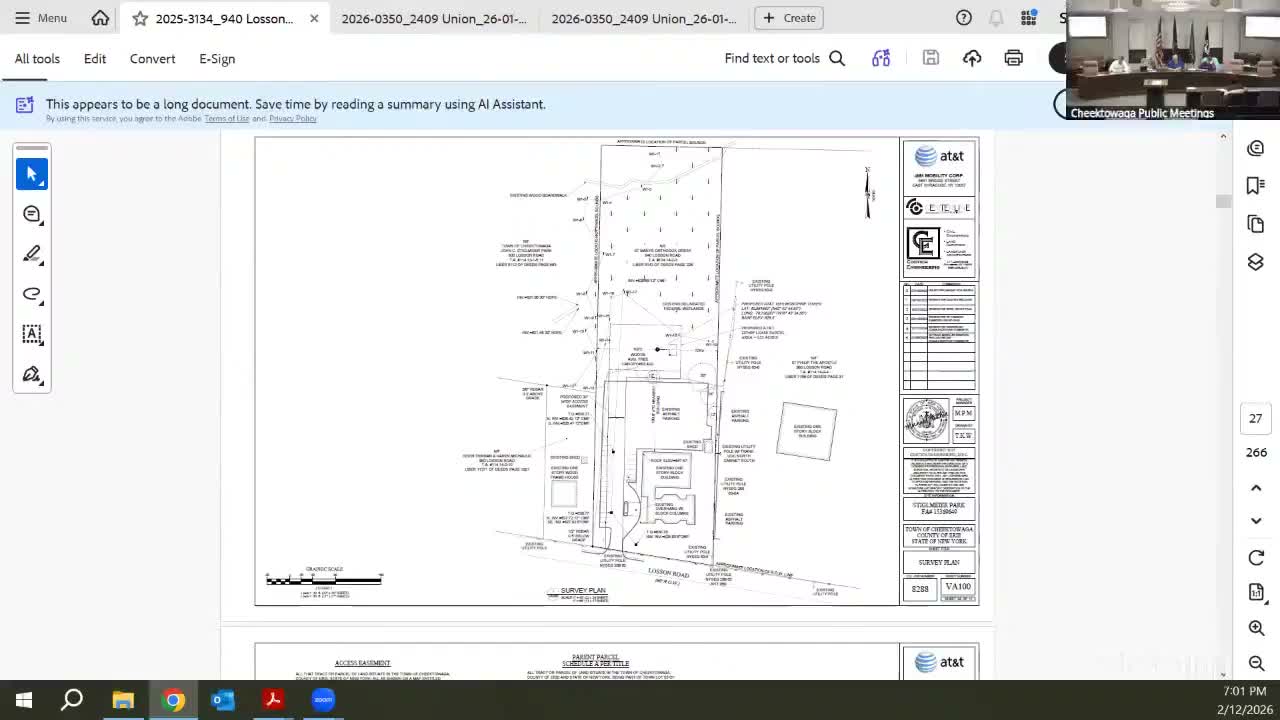The height and width of the screenshot is (720, 1280).
Task: Launch the AI Assistant toolbar icon
Action: pyautogui.click(x=881, y=59)
